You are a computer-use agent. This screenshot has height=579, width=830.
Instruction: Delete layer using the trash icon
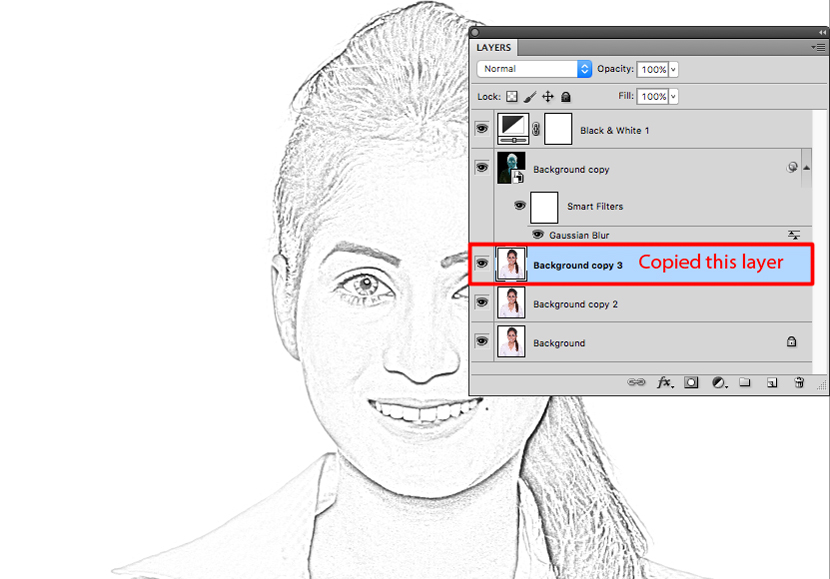click(x=799, y=382)
